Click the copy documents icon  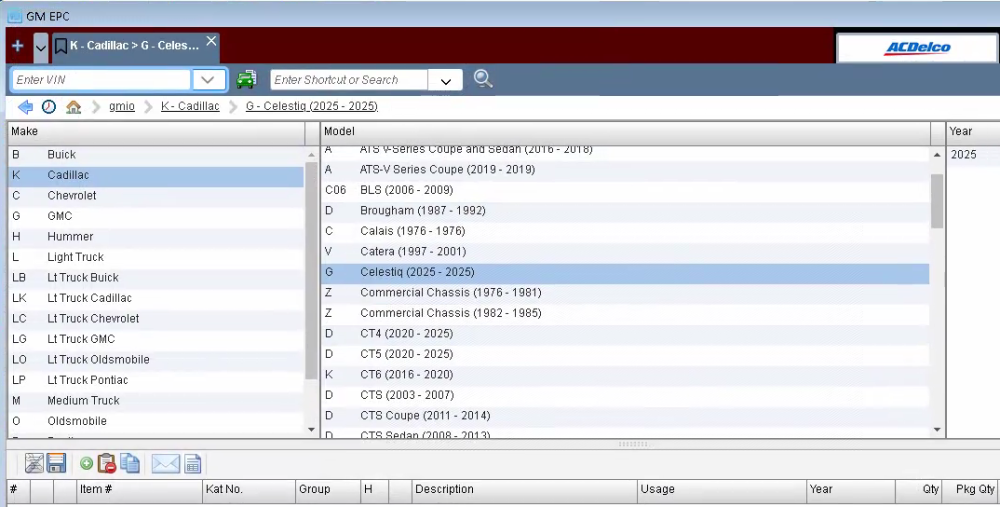(130, 463)
